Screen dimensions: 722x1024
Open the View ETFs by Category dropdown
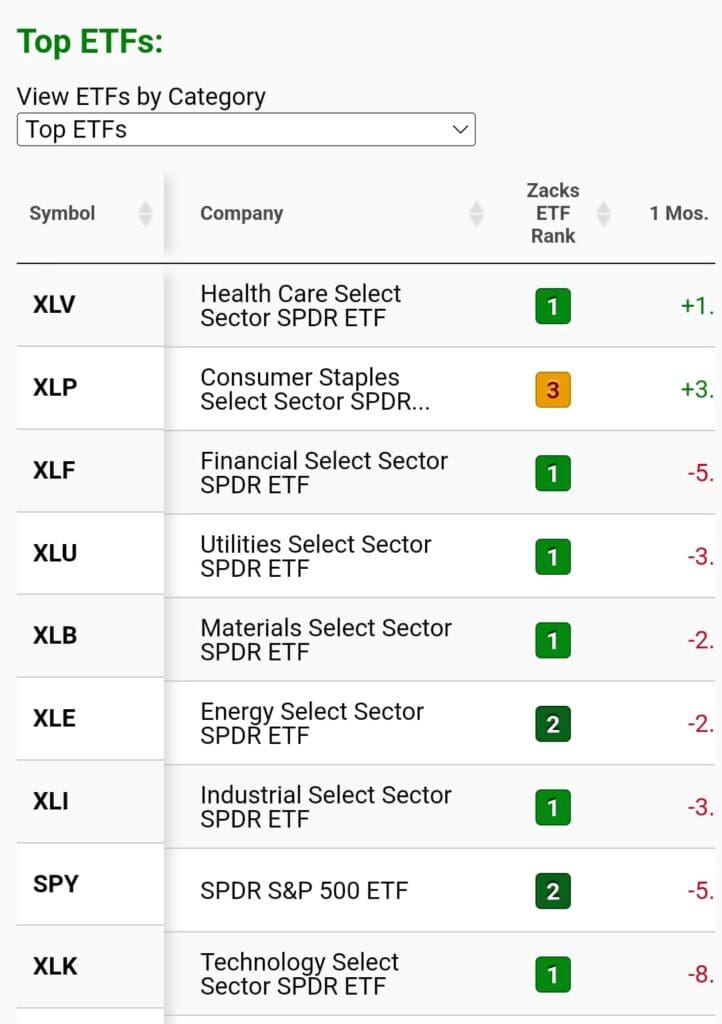245,129
